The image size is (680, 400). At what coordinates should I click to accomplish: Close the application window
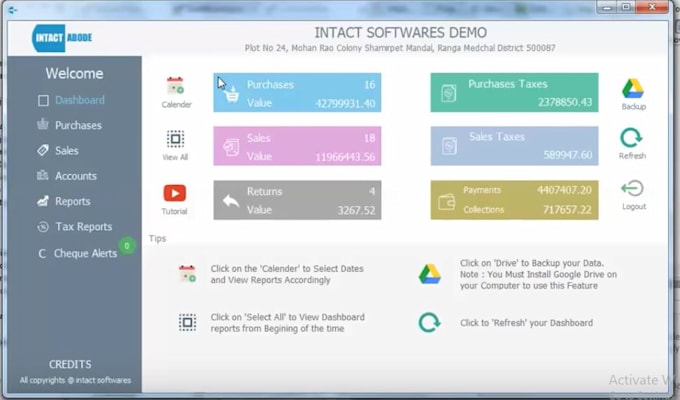[x=652, y=7]
